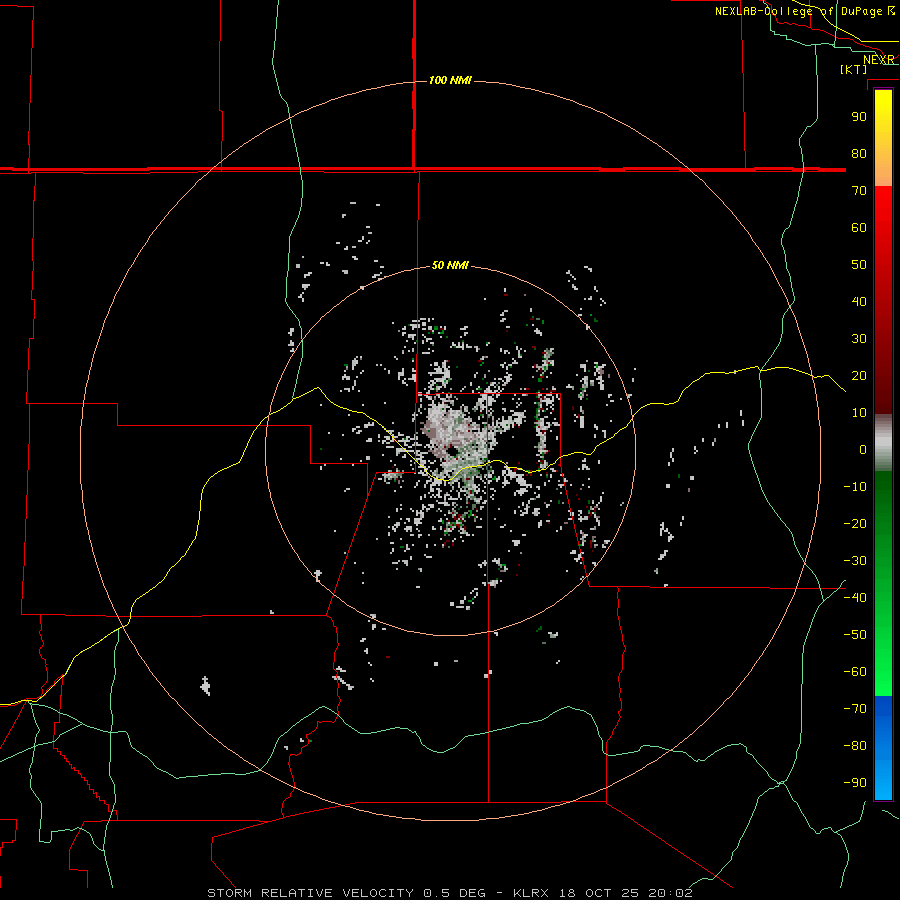The image size is (900, 900).
Task: Click the 70 value on velocity scale
Action: pos(859,191)
